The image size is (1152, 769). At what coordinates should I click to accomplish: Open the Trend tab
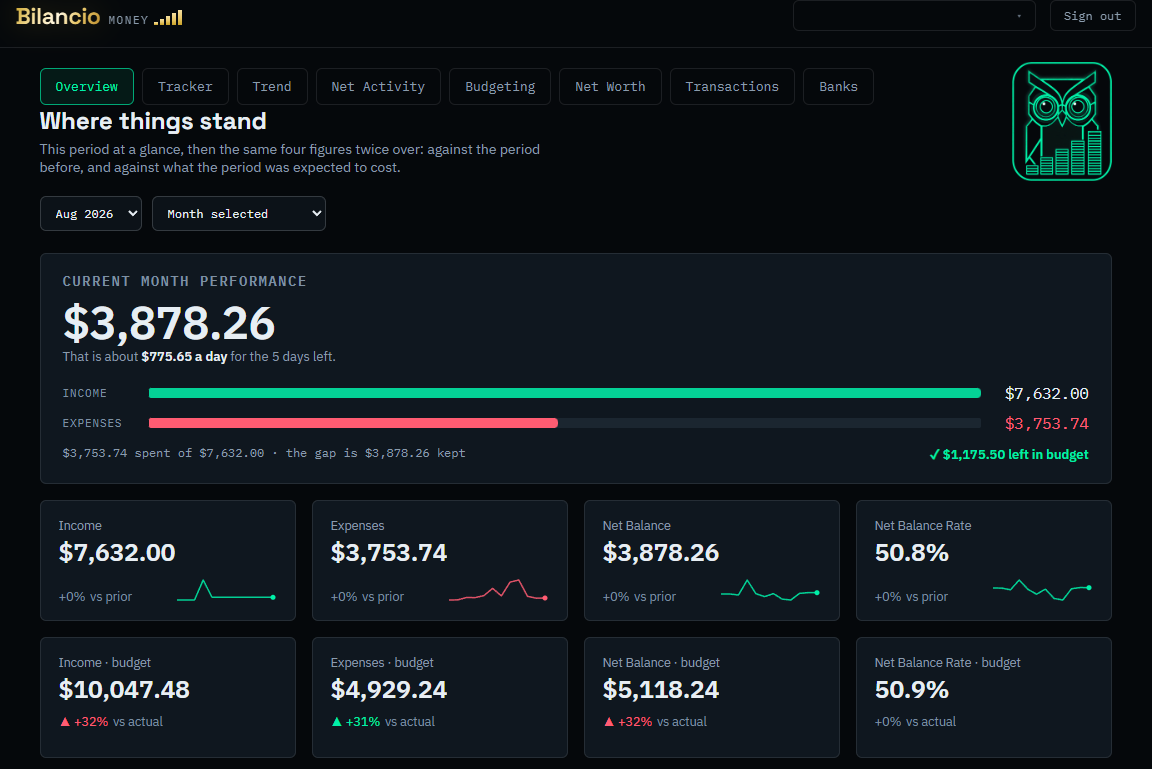[272, 87]
